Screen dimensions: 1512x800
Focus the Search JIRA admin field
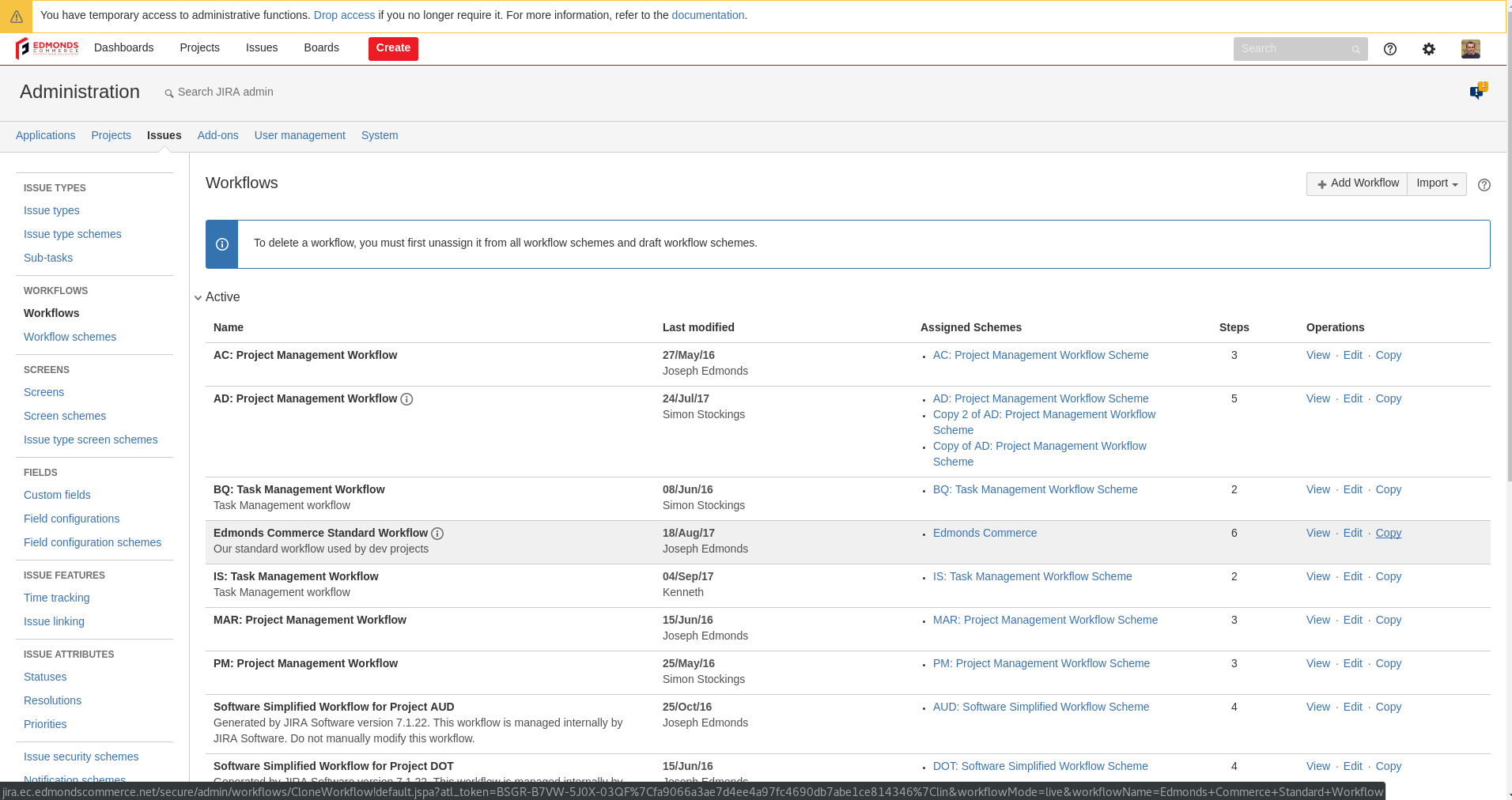tap(225, 92)
